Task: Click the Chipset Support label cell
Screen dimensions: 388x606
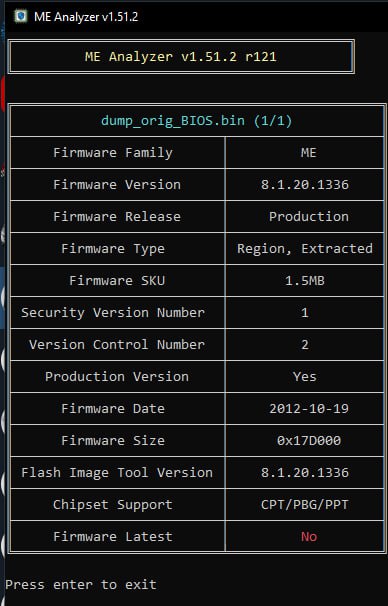Action: (117, 505)
